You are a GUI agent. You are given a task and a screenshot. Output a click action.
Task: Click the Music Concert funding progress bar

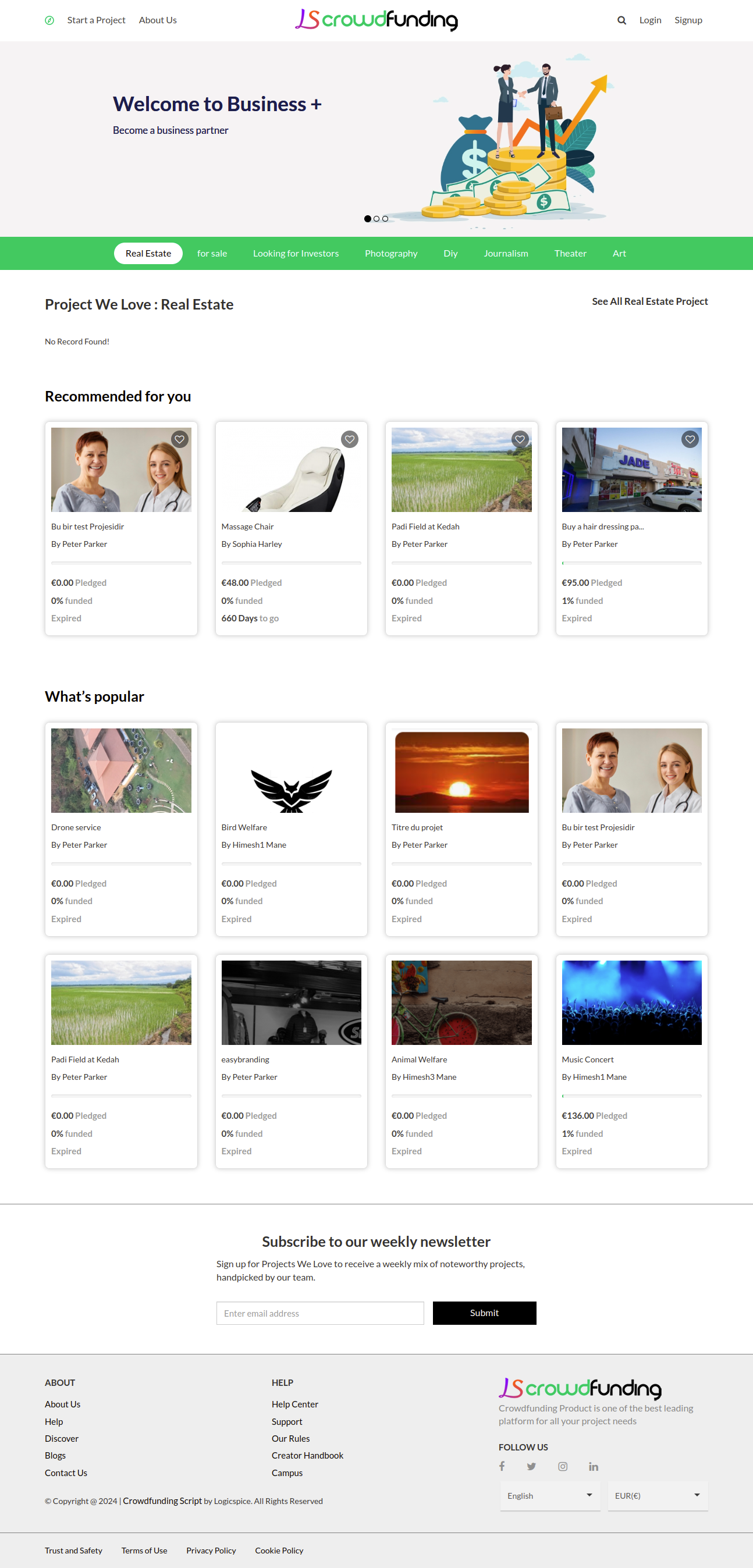tap(631, 1096)
